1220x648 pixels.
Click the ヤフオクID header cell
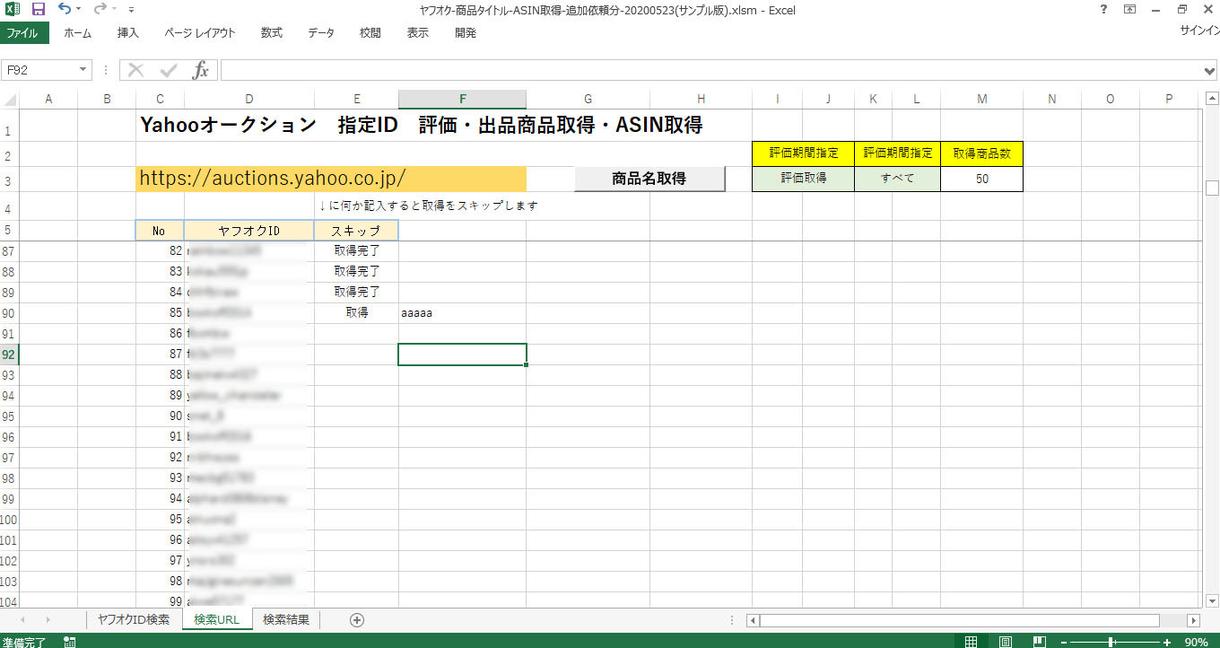pos(249,230)
